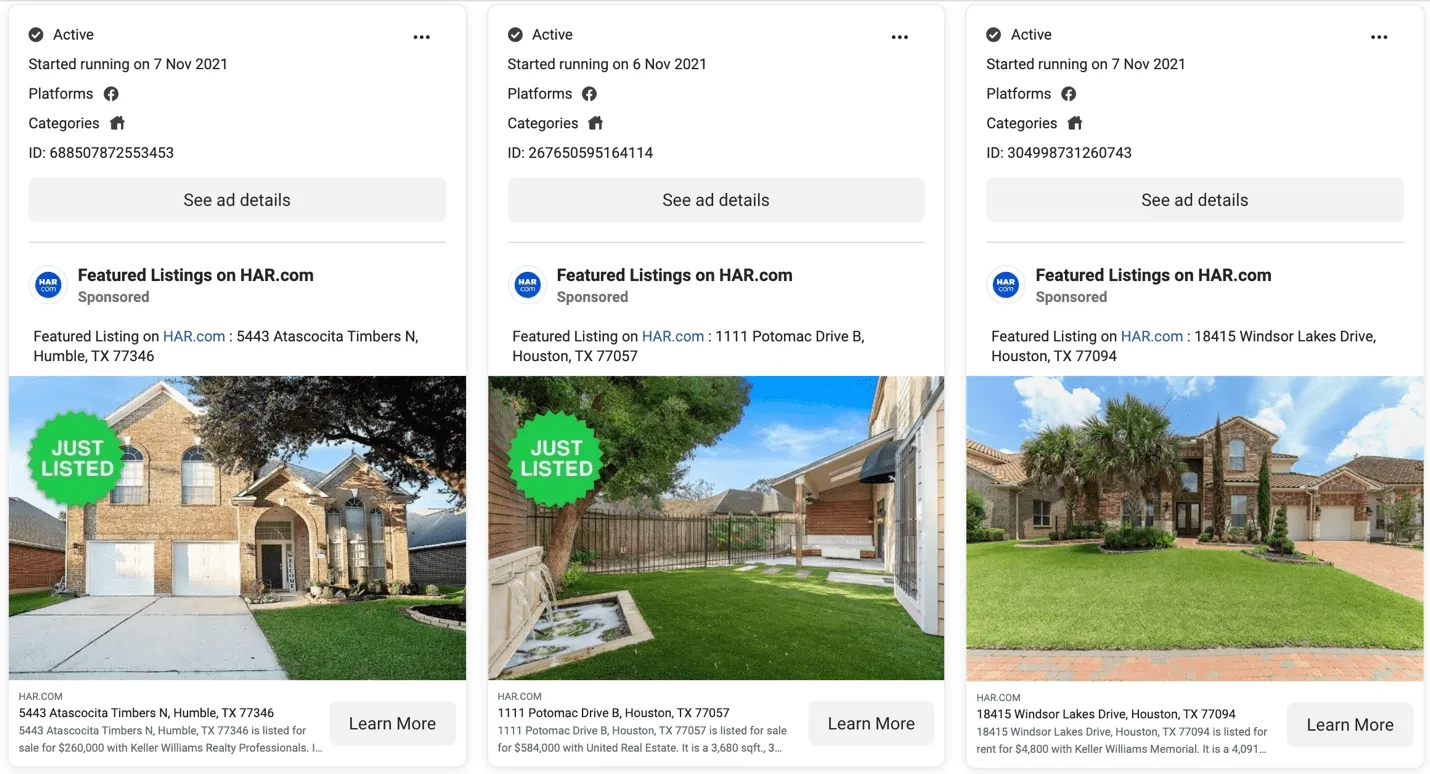Image resolution: width=1430 pixels, height=774 pixels.
Task: Open three-dots menu on Atascocita Timbers ad
Action: (x=421, y=37)
